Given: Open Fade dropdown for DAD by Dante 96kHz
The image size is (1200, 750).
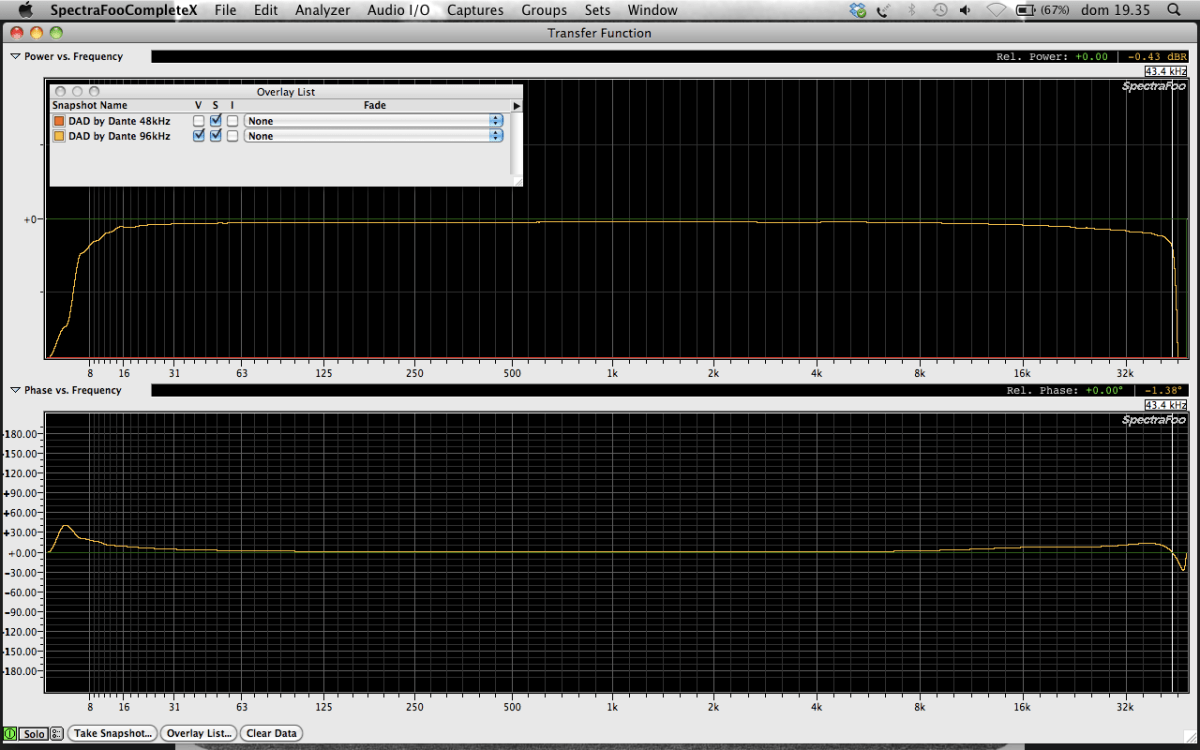Looking at the screenshot, I should 373,136.
